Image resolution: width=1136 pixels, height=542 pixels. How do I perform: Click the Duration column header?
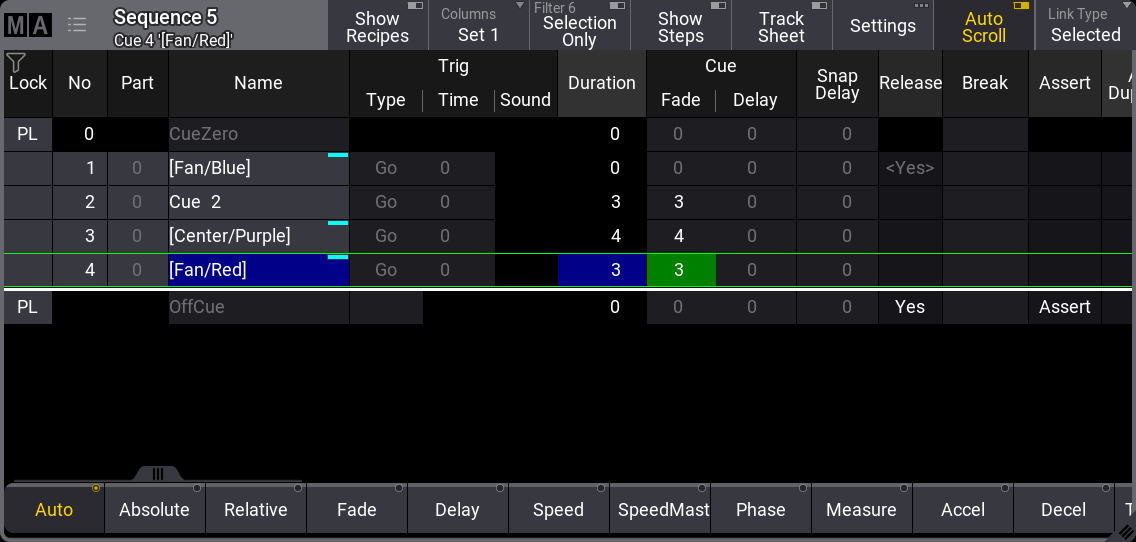click(601, 83)
